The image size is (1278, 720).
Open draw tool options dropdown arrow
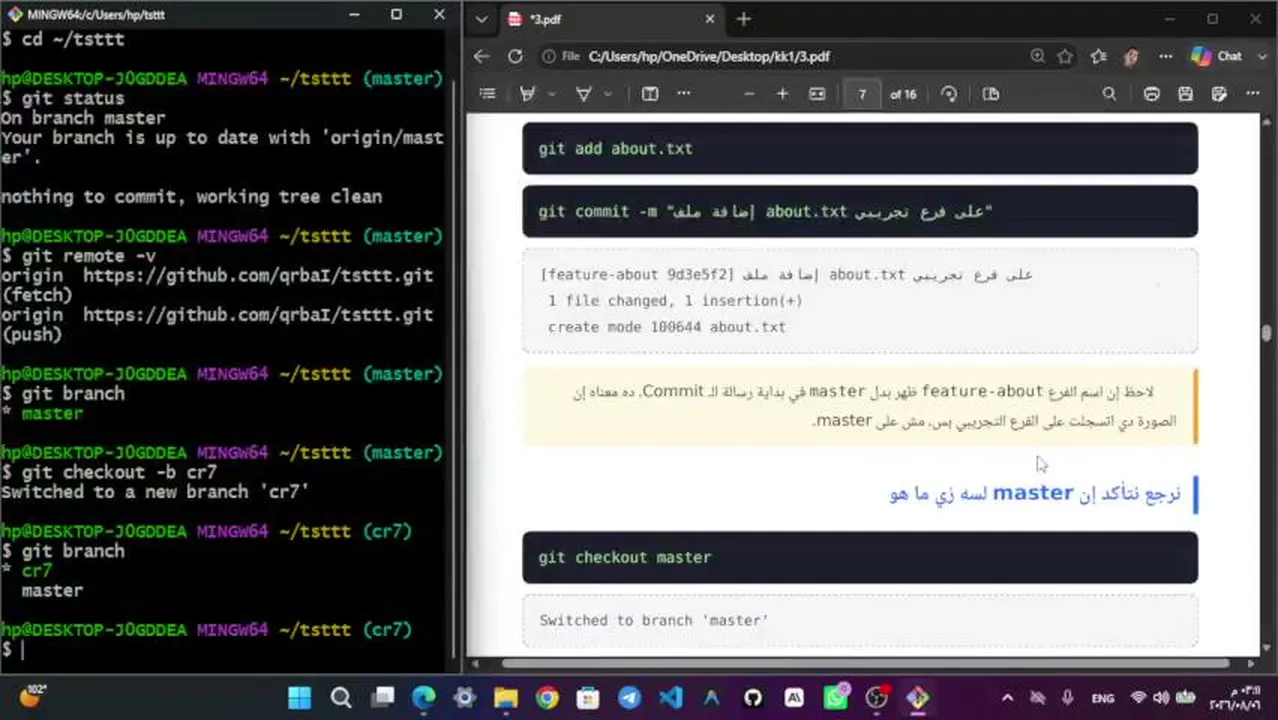(x=607, y=94)
